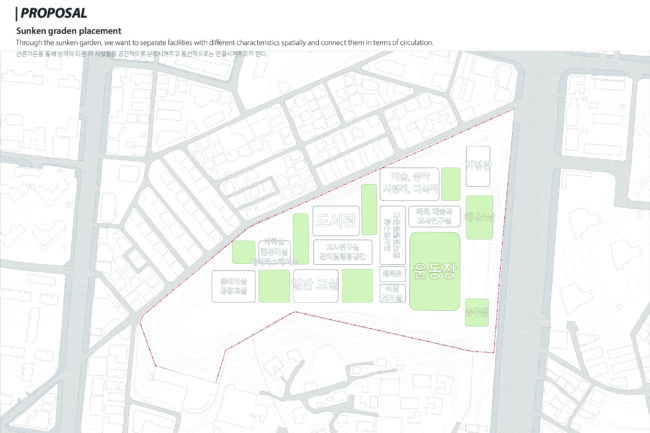The height and width of the screenshot is (433, 650).
Task: Select the 일반 교실 building block
Action: pyautogui.click(x=315, y=285)
